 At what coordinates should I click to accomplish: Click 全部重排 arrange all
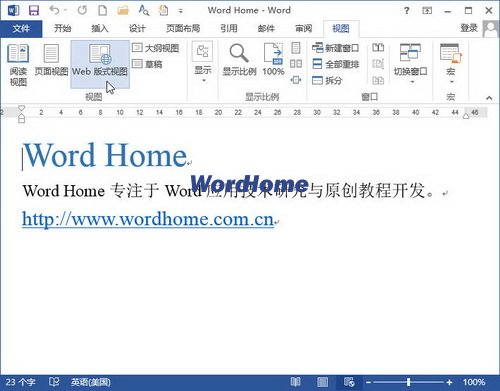pyautogui.click(x=335, y=64)
